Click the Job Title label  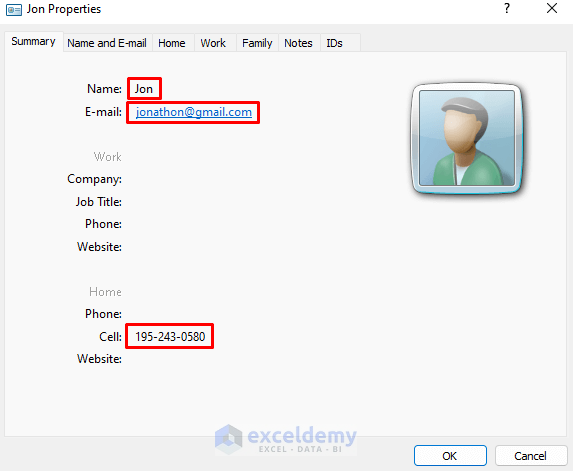pyautogui.click(x=99, y=202)
